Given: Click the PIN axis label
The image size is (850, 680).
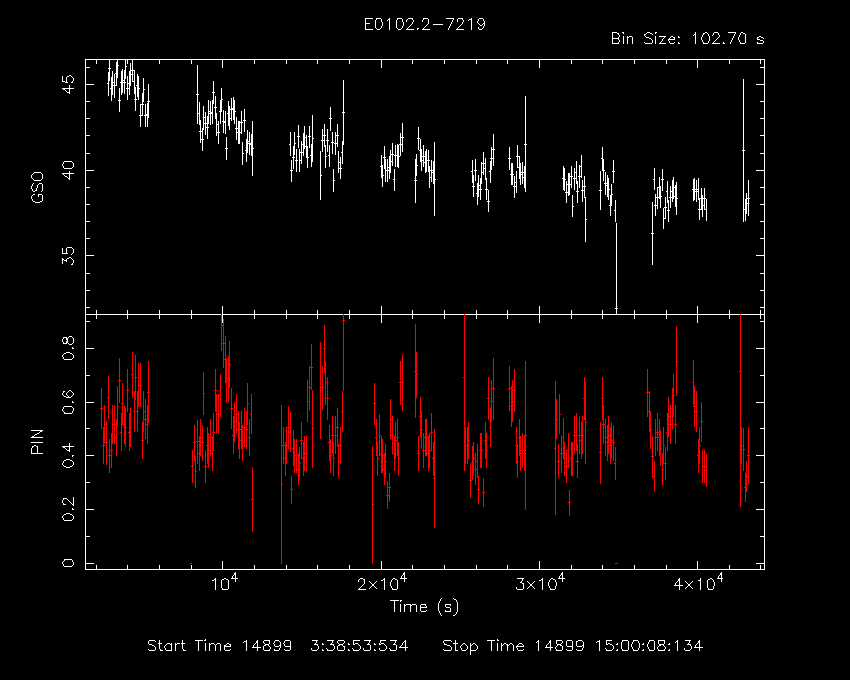Looking at the screenshot, I should coord(37,441).
